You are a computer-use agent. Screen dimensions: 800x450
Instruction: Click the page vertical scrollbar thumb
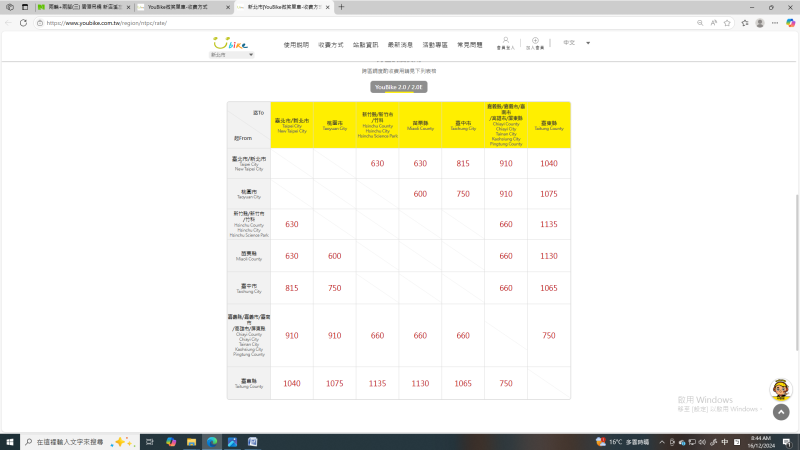click(x=797, y=272)
